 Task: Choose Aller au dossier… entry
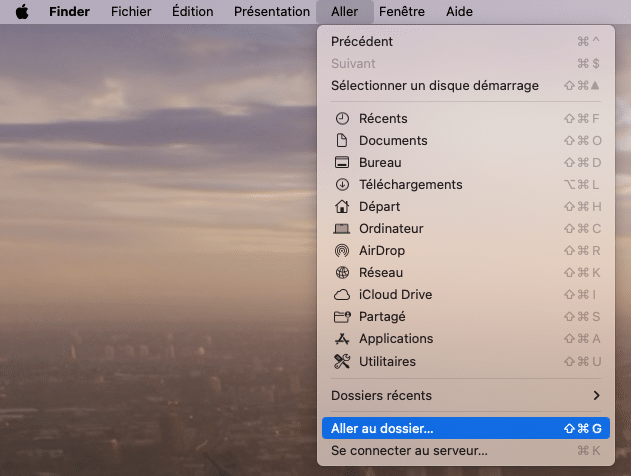[466, 428]
